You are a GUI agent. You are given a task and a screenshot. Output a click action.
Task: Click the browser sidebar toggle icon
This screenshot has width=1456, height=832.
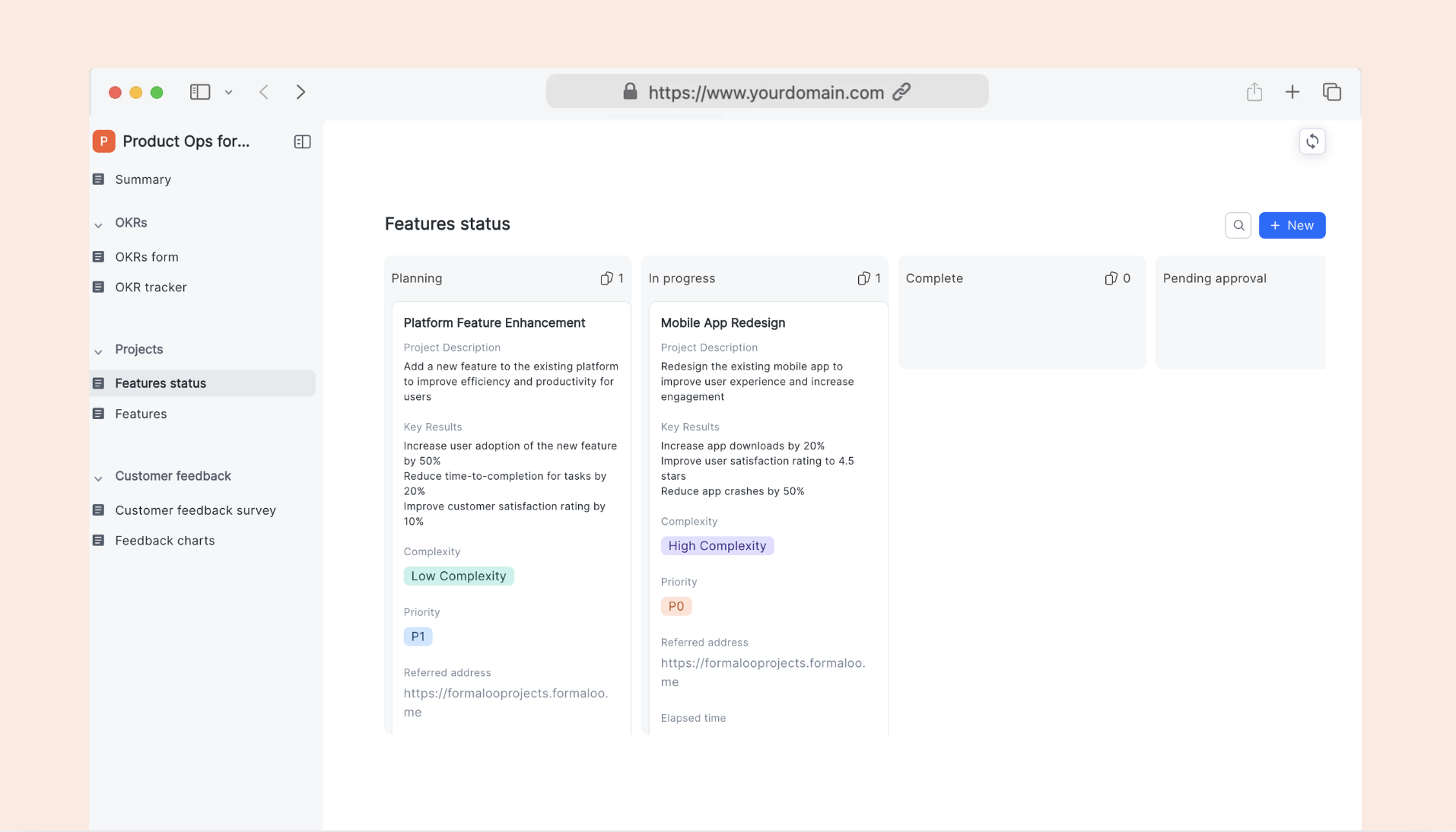[200, 92]
